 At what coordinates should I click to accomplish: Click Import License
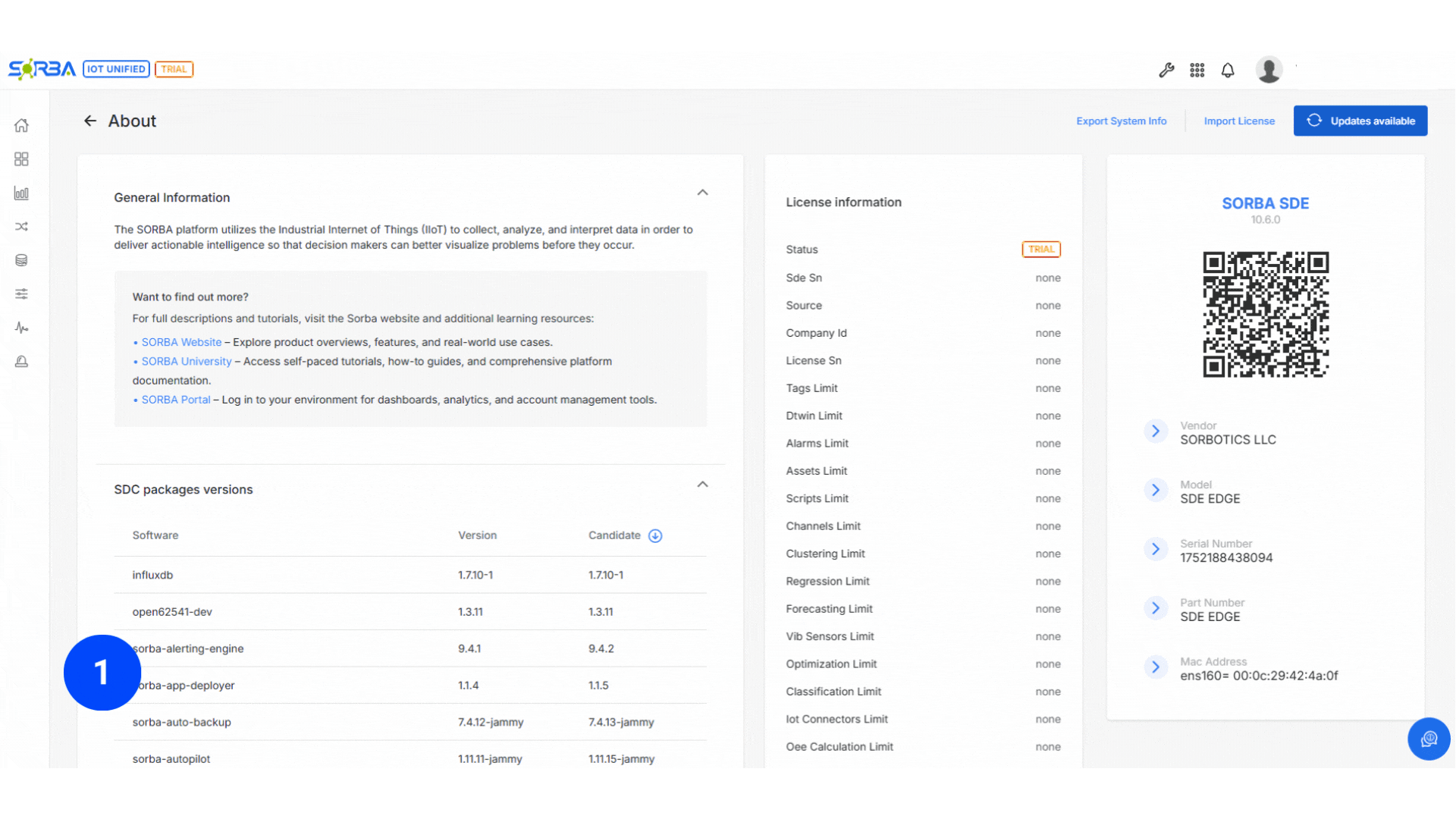(1239, 121)
